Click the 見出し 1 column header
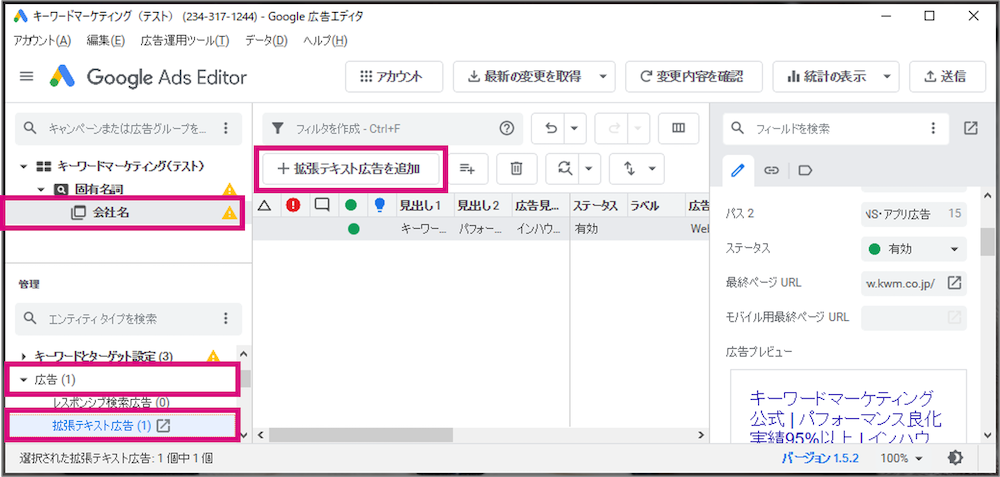This screenshot has height=477, width=1000. click(420, 205)
